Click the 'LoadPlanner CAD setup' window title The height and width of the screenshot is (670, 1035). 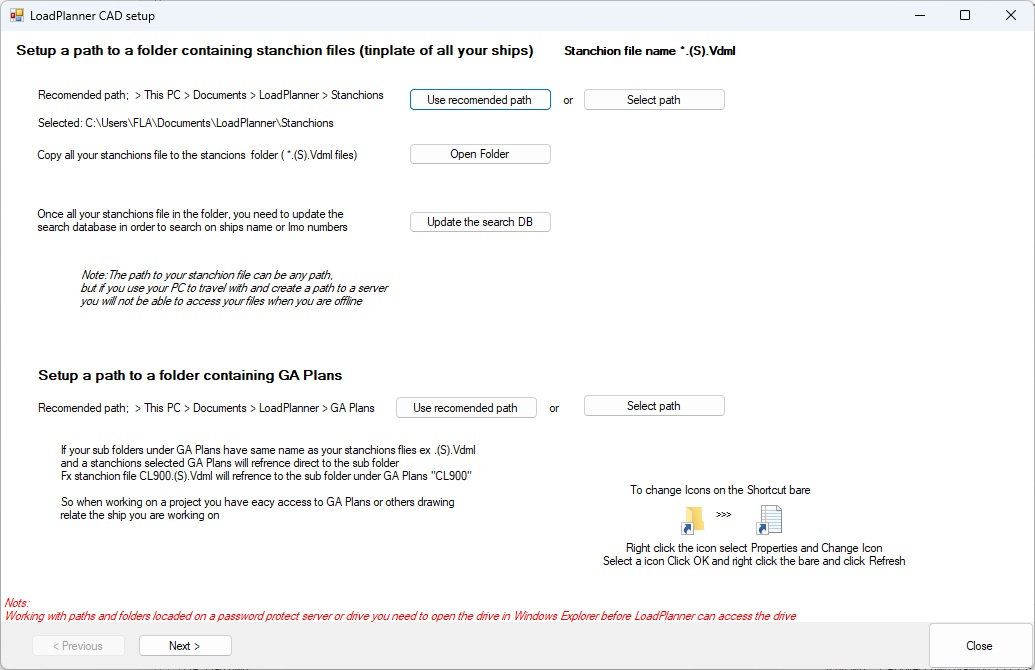(92, 16)
